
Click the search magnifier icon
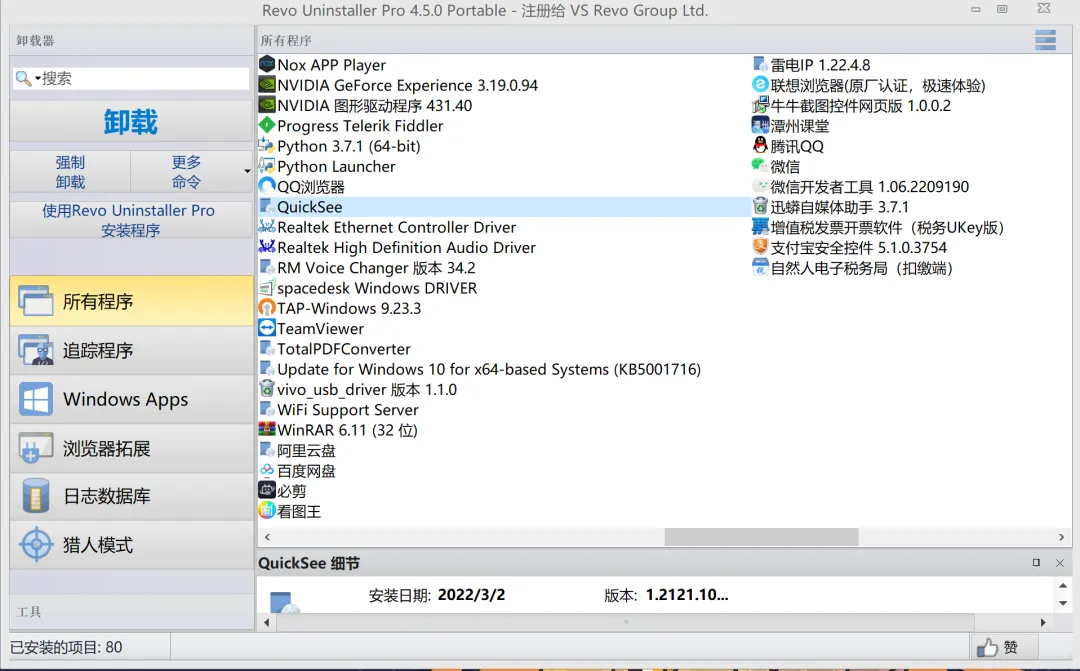click(23, 79)
